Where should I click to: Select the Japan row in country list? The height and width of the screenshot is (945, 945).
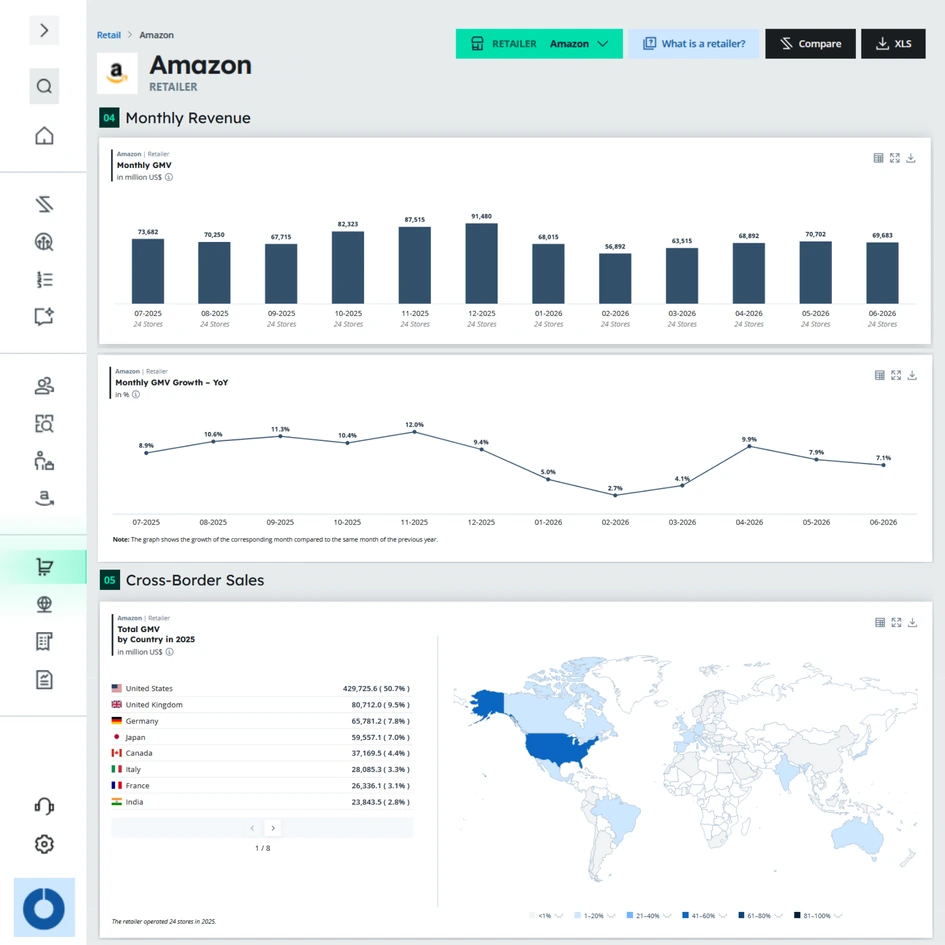point(262,737)
